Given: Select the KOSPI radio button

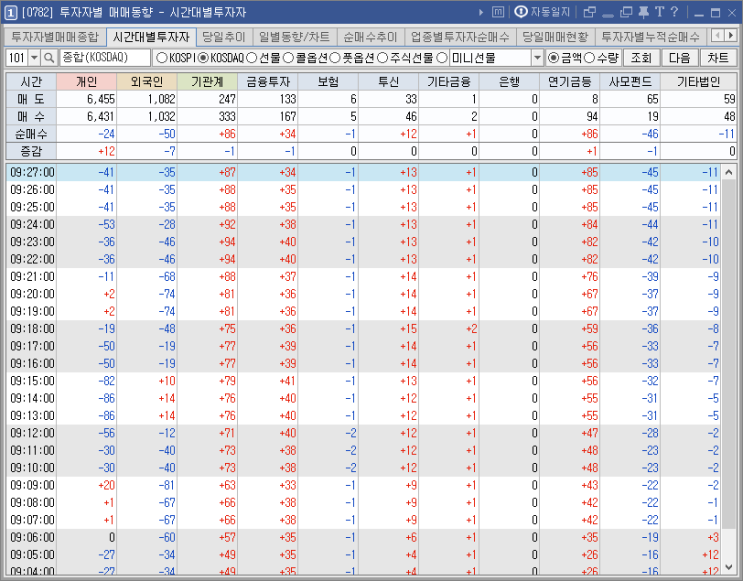Looking at the screenshot, I should [162, 58].
